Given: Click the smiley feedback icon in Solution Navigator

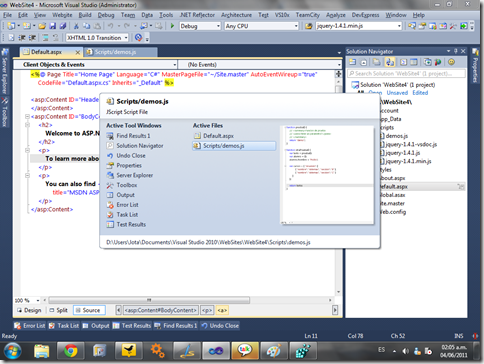Looking at the screenshot, I should [x=451, y=62].
